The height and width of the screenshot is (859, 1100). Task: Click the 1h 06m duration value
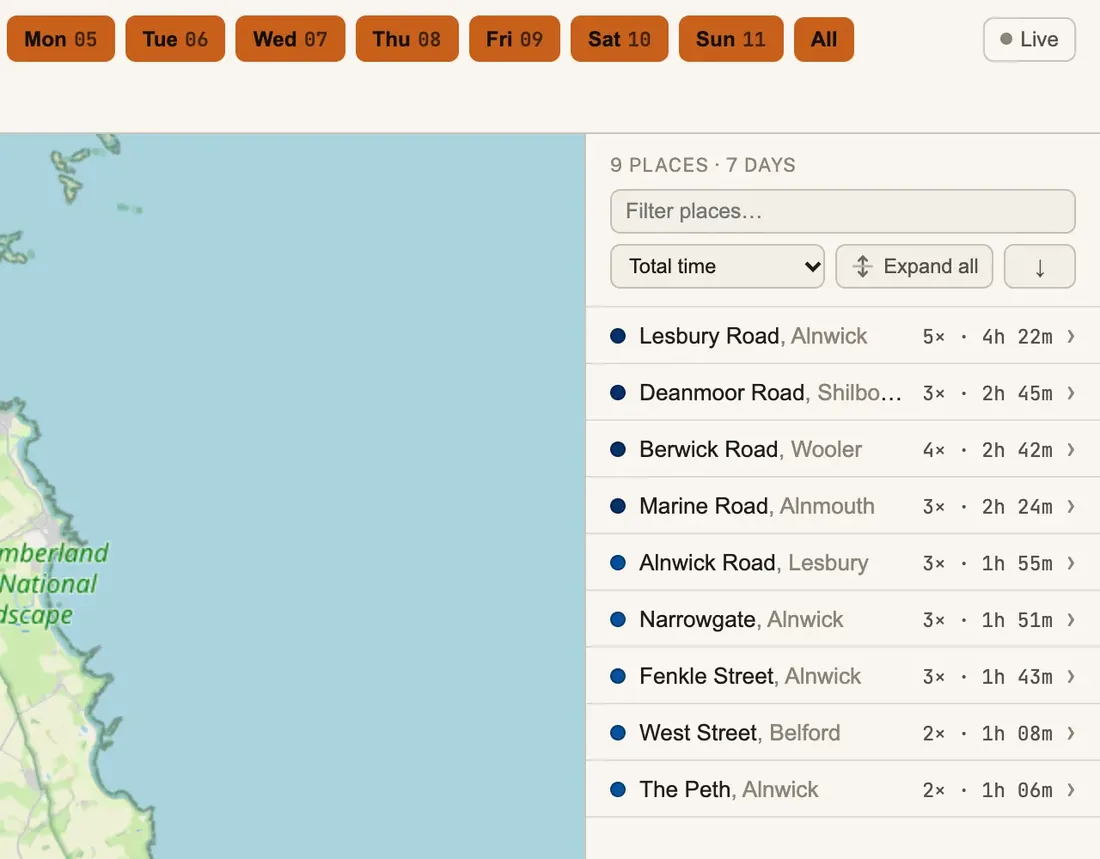[1017, 791]
